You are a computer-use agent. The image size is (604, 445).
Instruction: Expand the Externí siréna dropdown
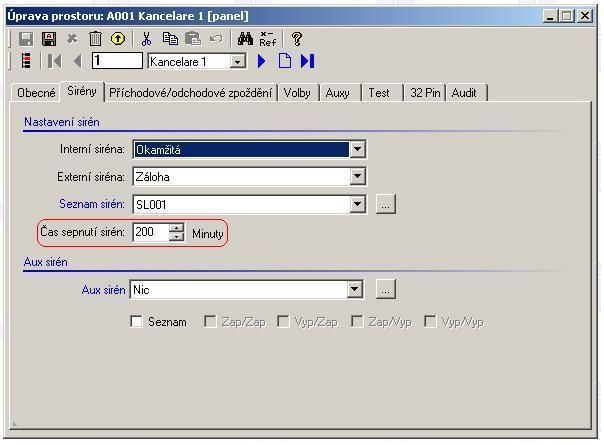357,177
